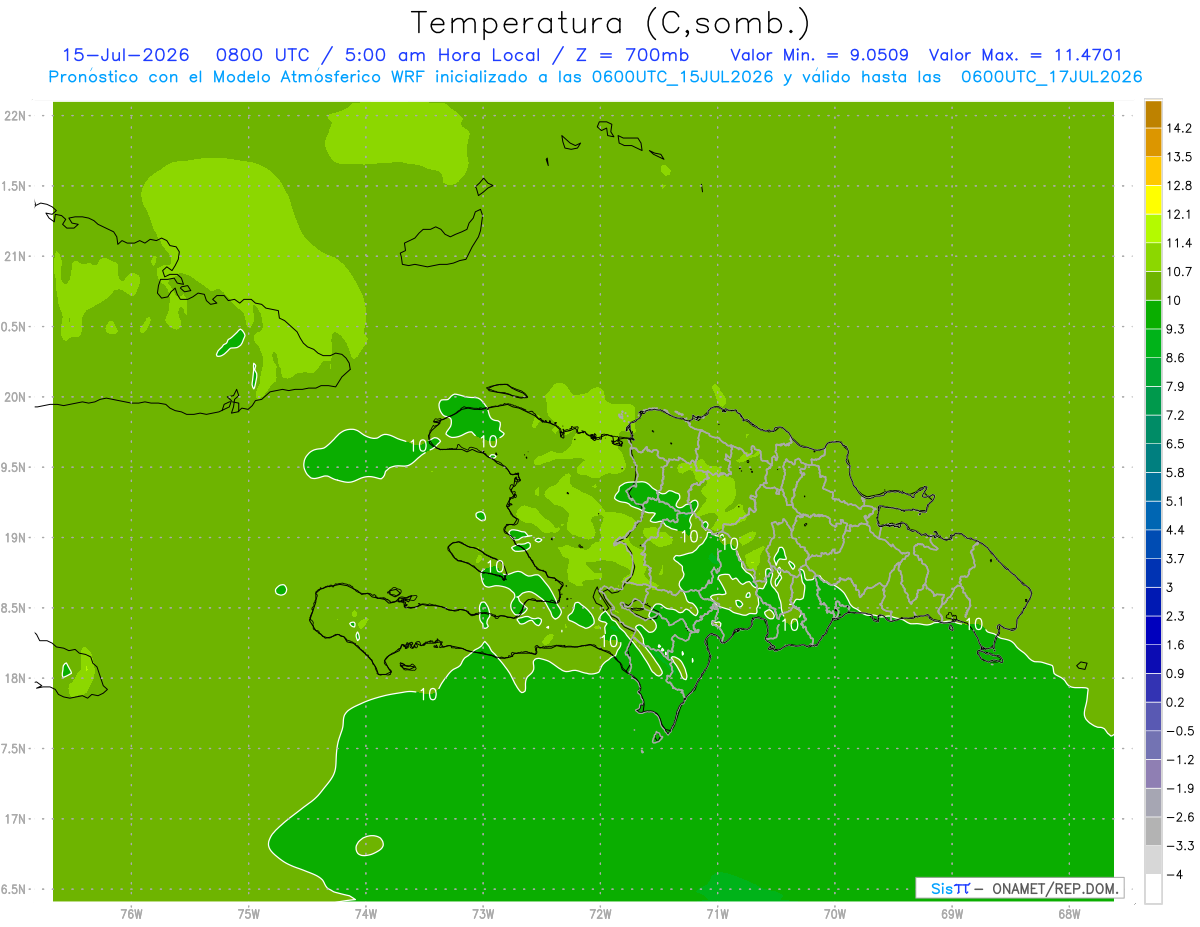Click the "69W" longitude label
The width and height of the screenshot is (1200, 927).
[952, 913]
